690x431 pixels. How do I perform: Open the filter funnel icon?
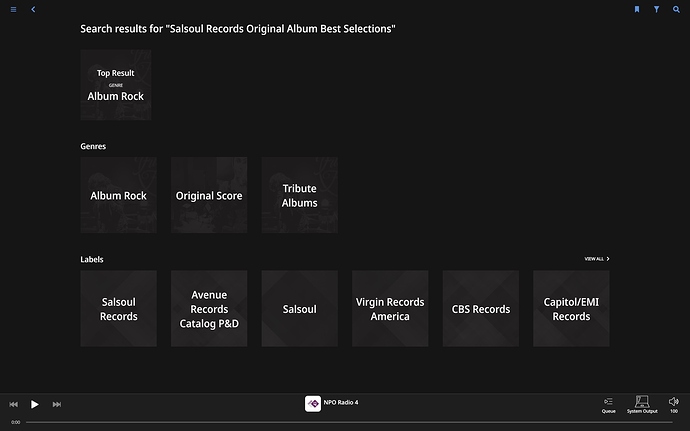(x=656, y=9)
